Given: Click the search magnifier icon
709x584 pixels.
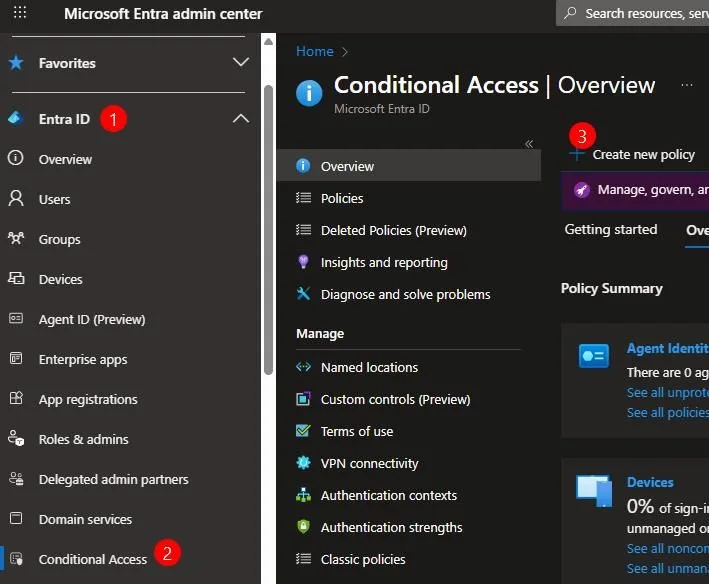Looking at the screenshot, I should point(570,13).
